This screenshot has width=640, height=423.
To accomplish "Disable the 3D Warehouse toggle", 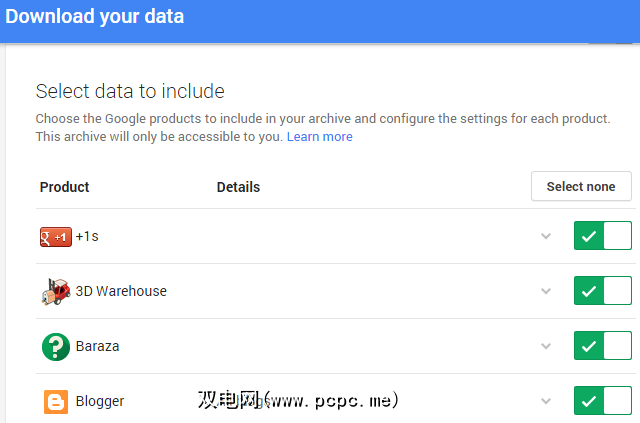I will [x=602, y=291].
